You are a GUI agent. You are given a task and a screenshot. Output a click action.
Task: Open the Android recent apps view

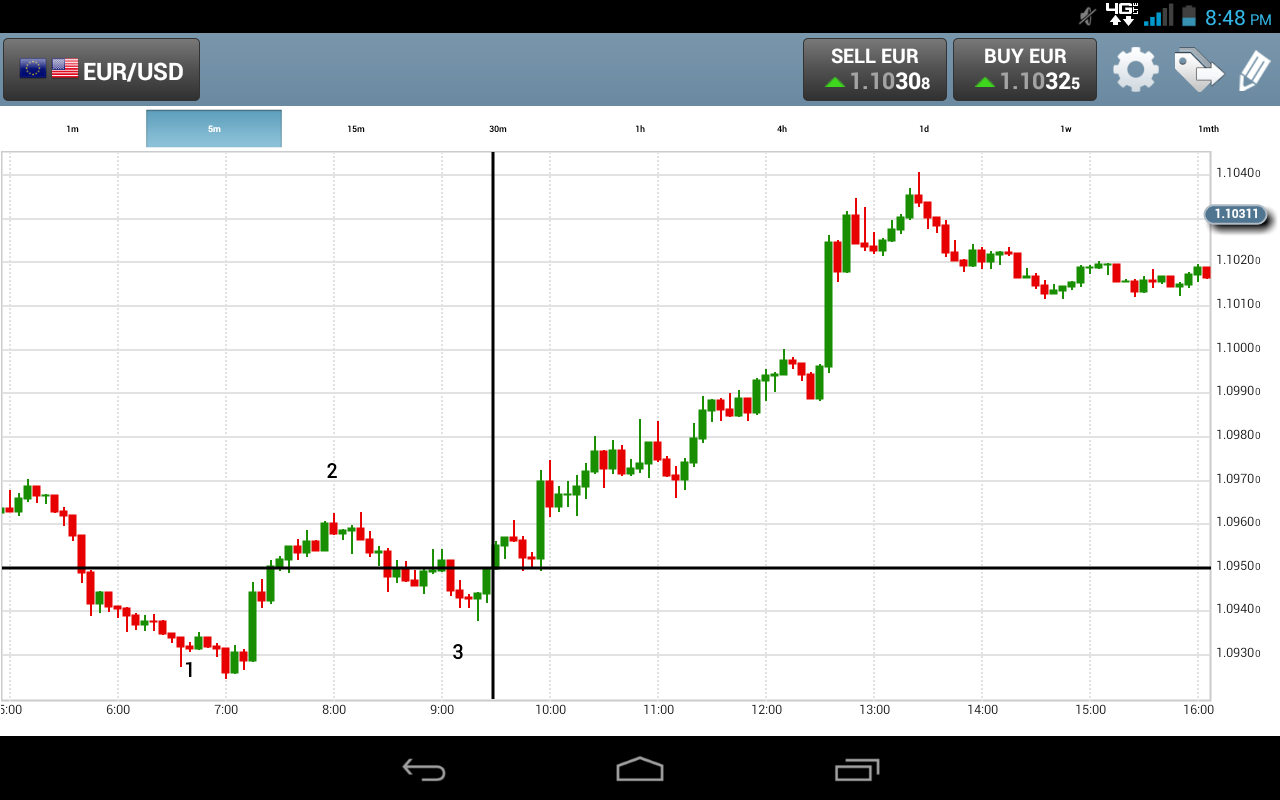coord(857,769)
